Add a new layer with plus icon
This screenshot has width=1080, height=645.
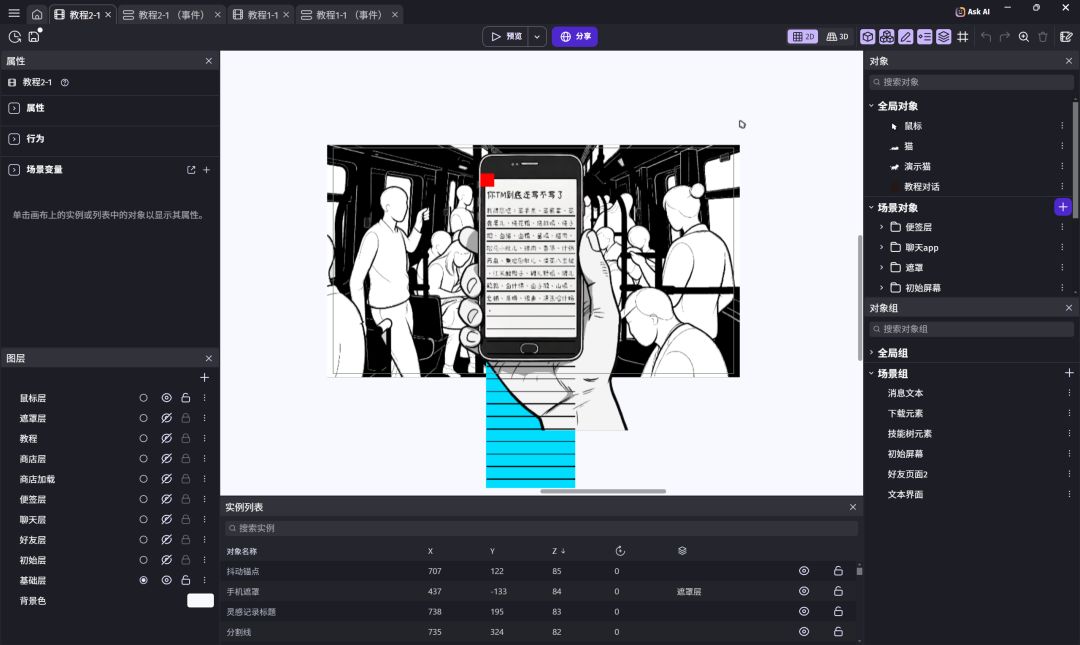pyautogui.click(x=205, y=378)
